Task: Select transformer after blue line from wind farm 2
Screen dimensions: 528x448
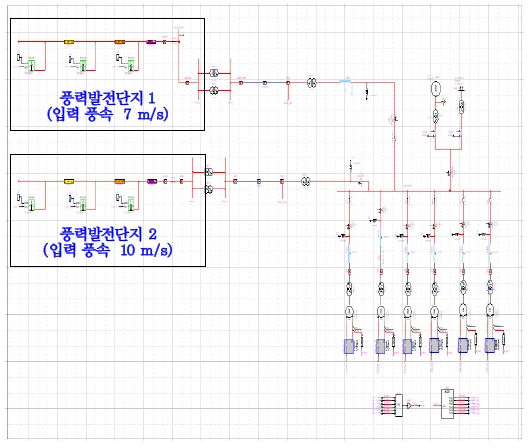Action: coord(306,182)
